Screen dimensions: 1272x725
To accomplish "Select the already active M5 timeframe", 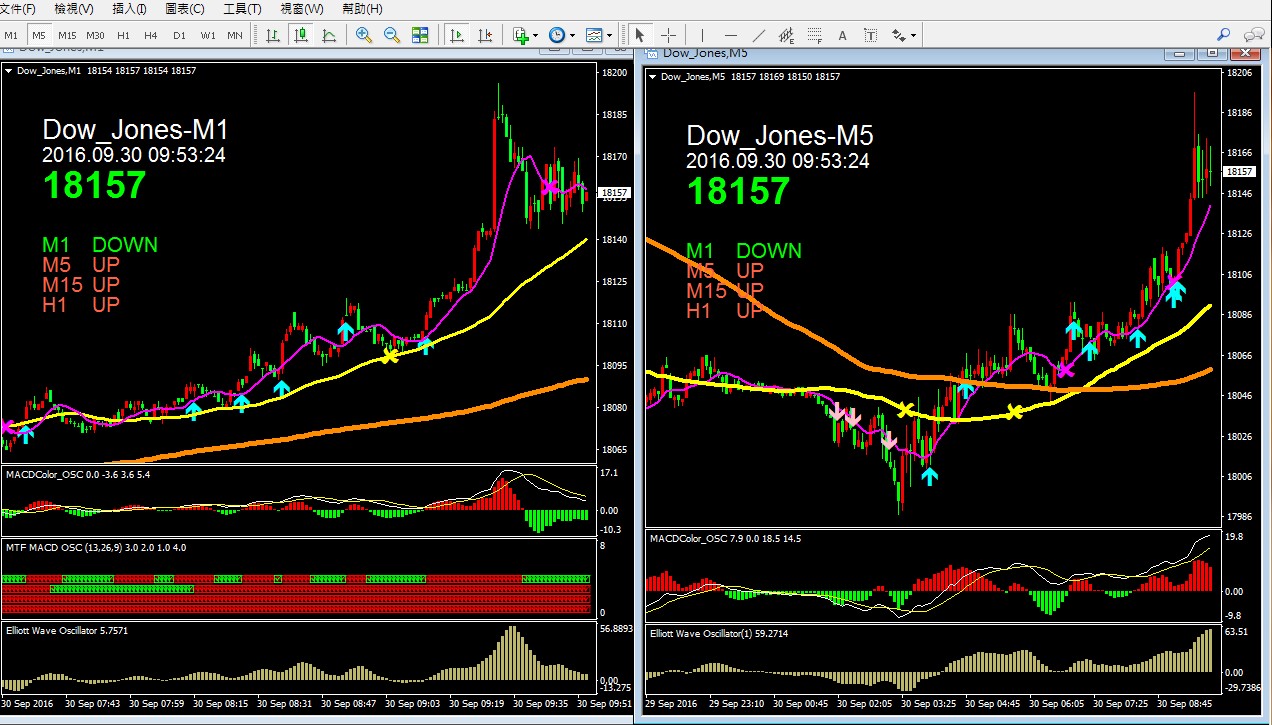I will 39,35.
